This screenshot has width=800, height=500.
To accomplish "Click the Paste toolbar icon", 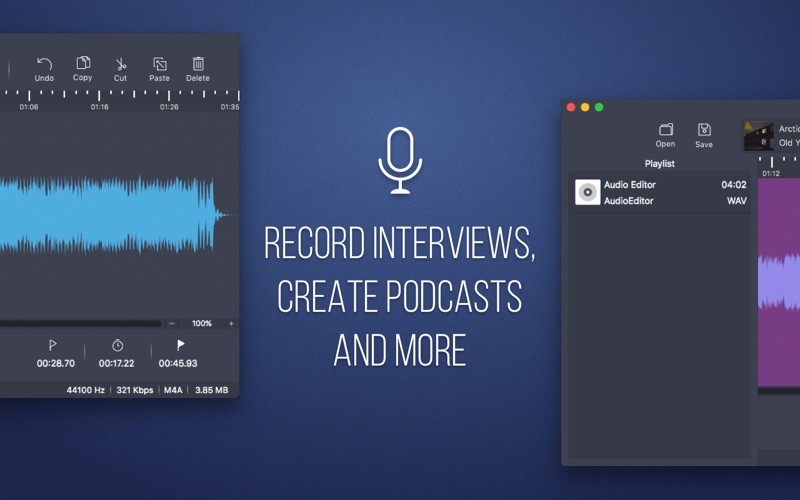I will (160, 64).
